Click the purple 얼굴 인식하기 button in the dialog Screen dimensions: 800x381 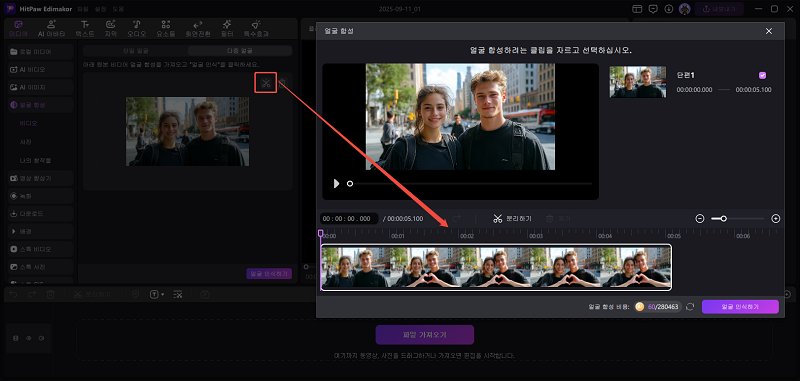pyautogui.click(x=740, y=307)
